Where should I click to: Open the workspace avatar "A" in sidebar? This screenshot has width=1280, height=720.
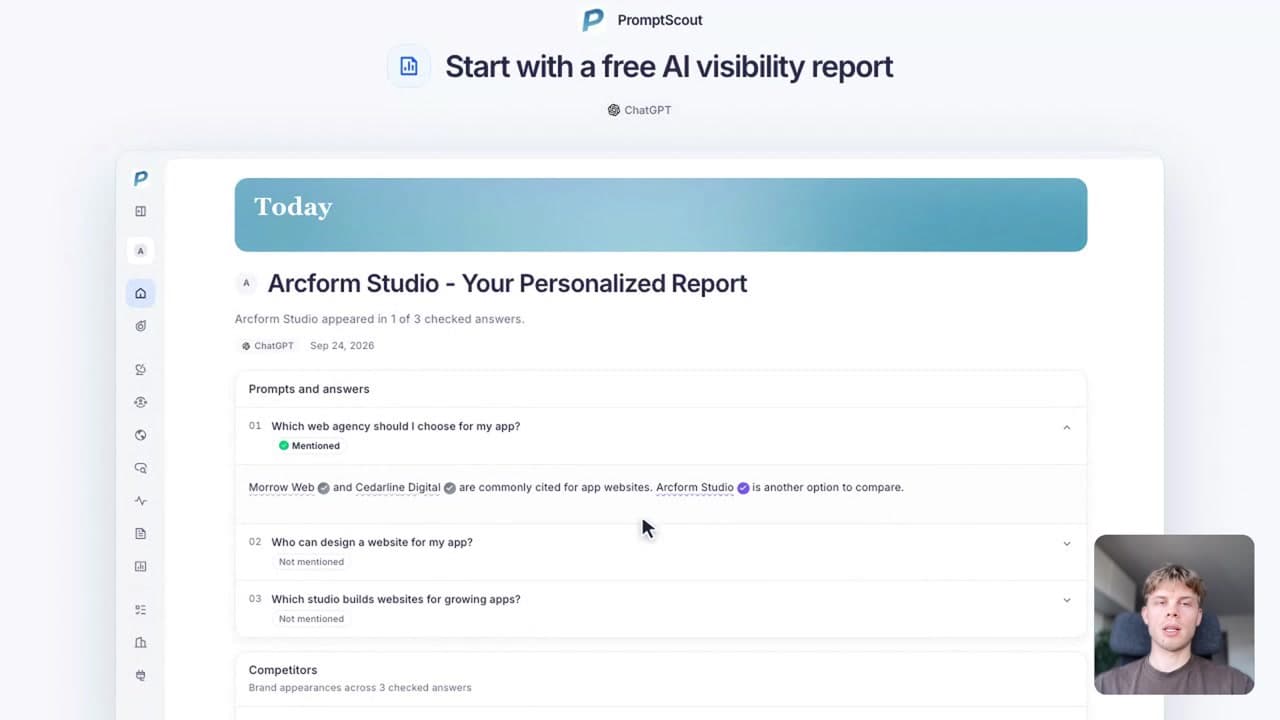point(140,251)
